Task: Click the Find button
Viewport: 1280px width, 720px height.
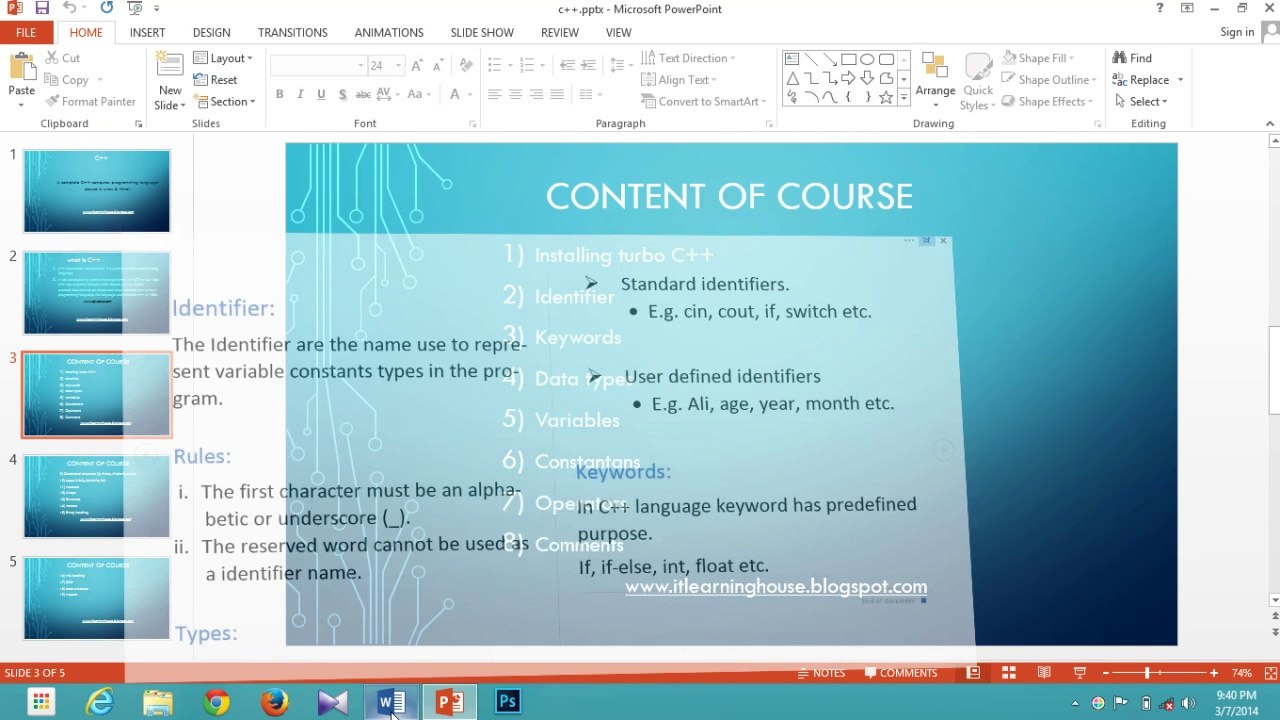Action: [1132, 58]
